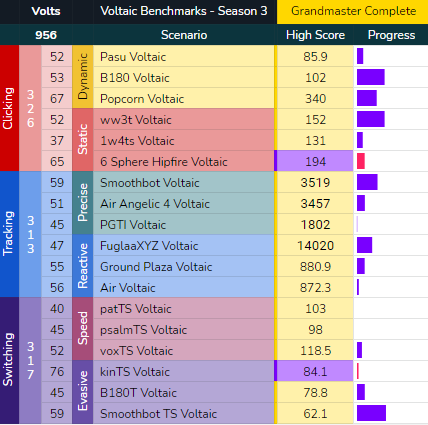Select the psalmTS Voltaic scenario
The height and width of the screenshot is (425, 428).
(x=184, y=330)
